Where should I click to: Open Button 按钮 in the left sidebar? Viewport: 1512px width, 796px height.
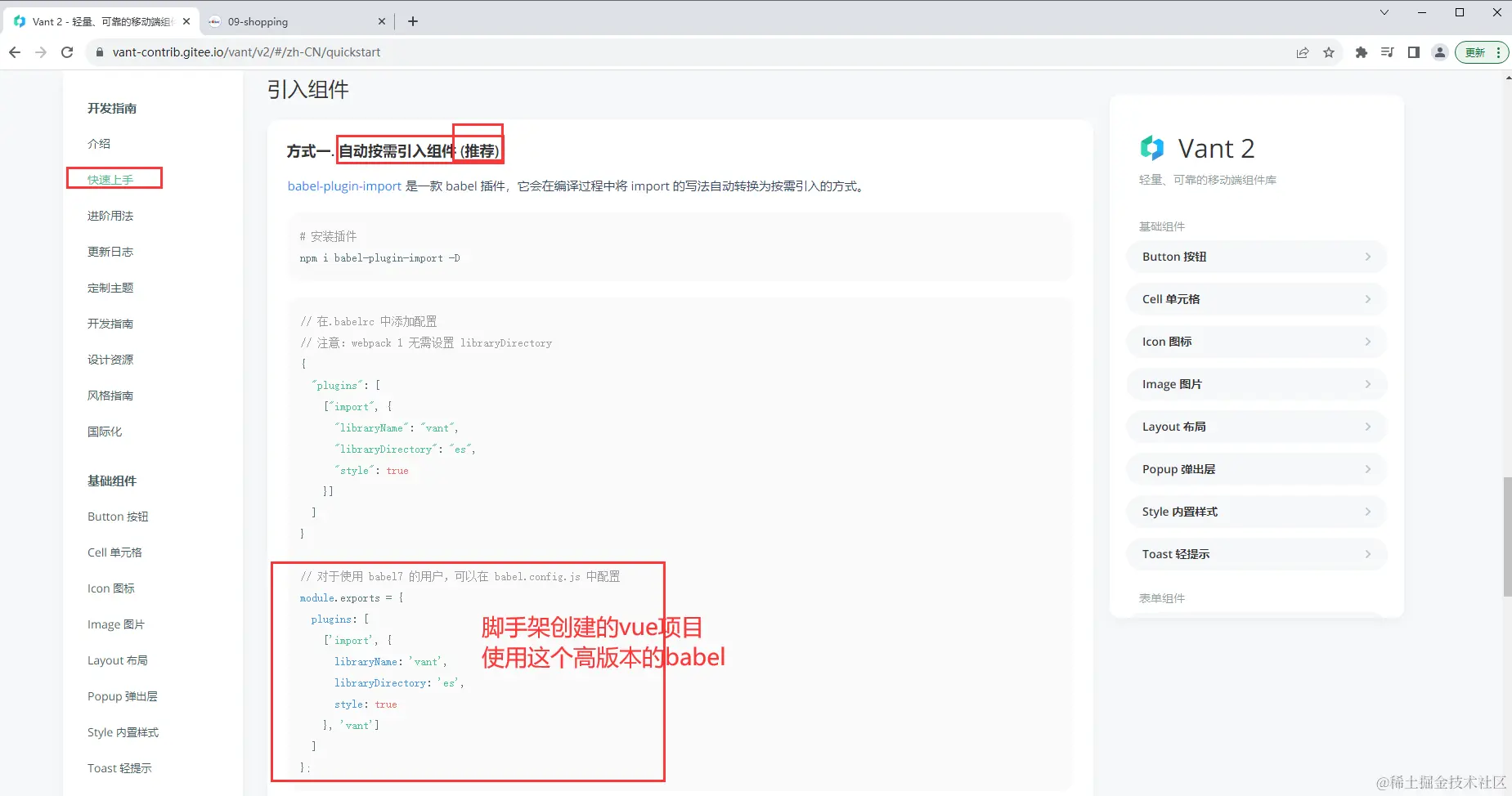pos(118,517)
